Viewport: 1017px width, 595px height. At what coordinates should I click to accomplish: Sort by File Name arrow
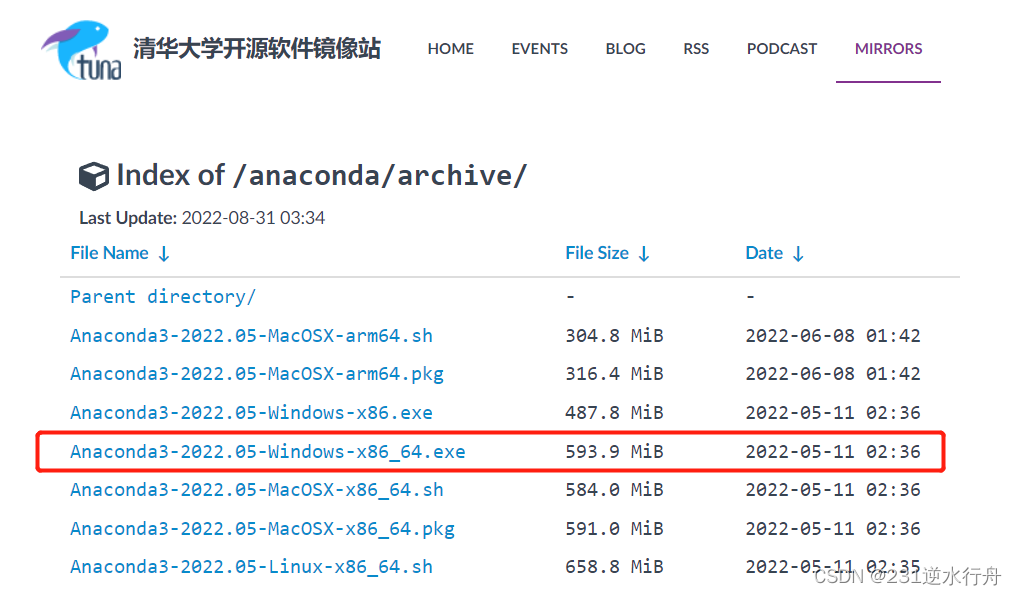(164, 254)
